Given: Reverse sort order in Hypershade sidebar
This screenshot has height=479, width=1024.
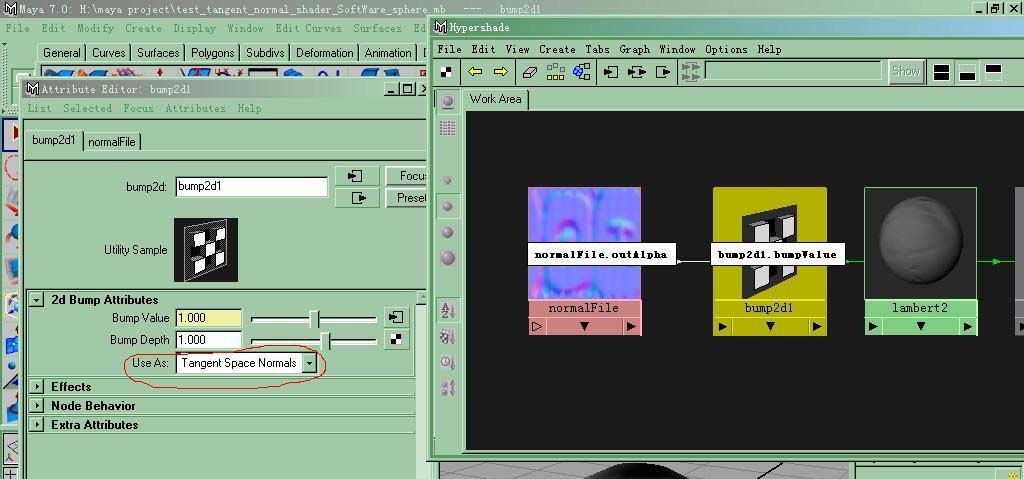Looking at the screenshot, I should pos(448,388).
